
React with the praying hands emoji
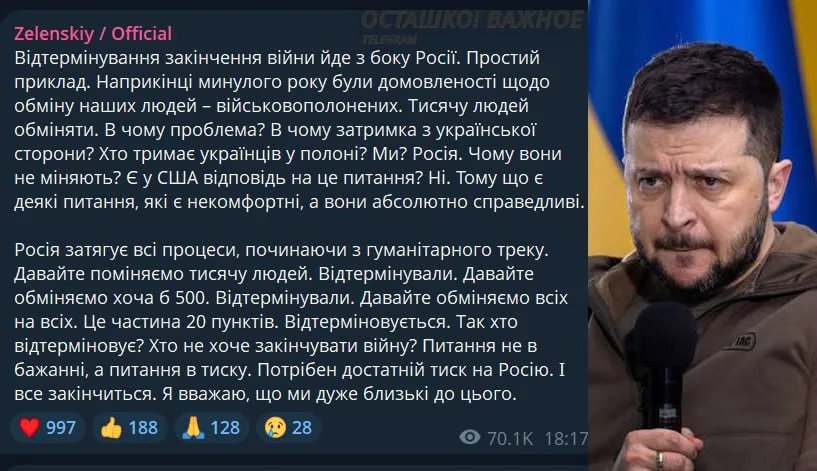coord(194,428)
